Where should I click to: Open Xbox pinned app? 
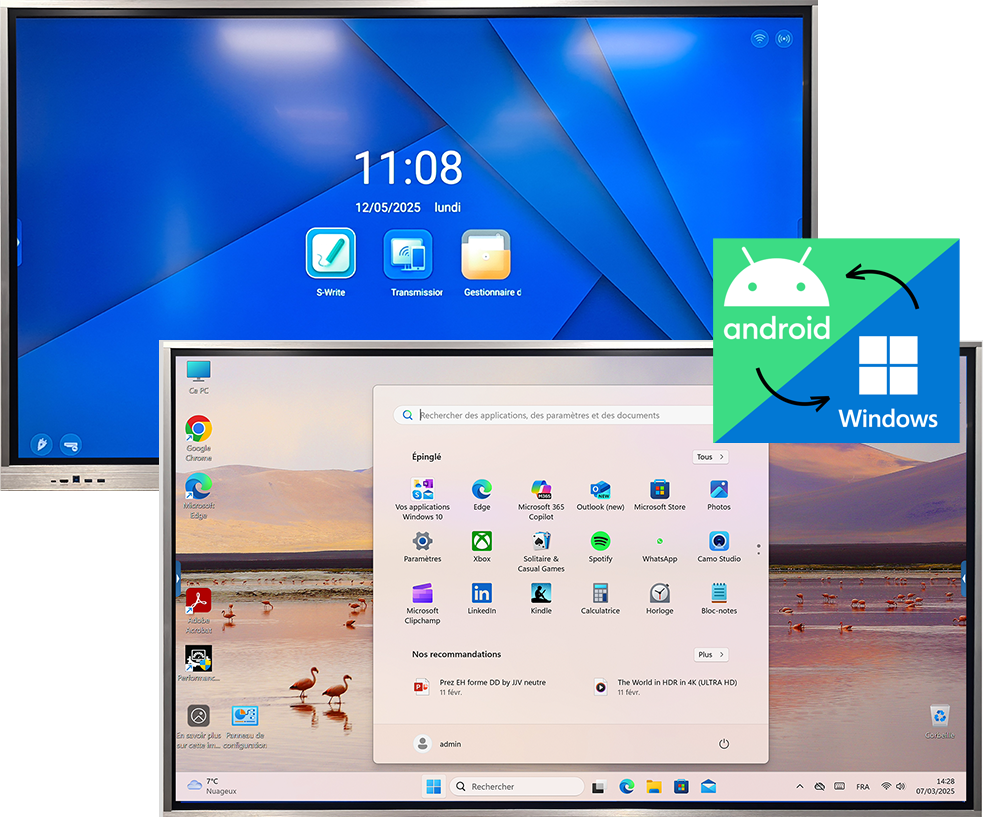pyautogui.click(x=481, y=547)
